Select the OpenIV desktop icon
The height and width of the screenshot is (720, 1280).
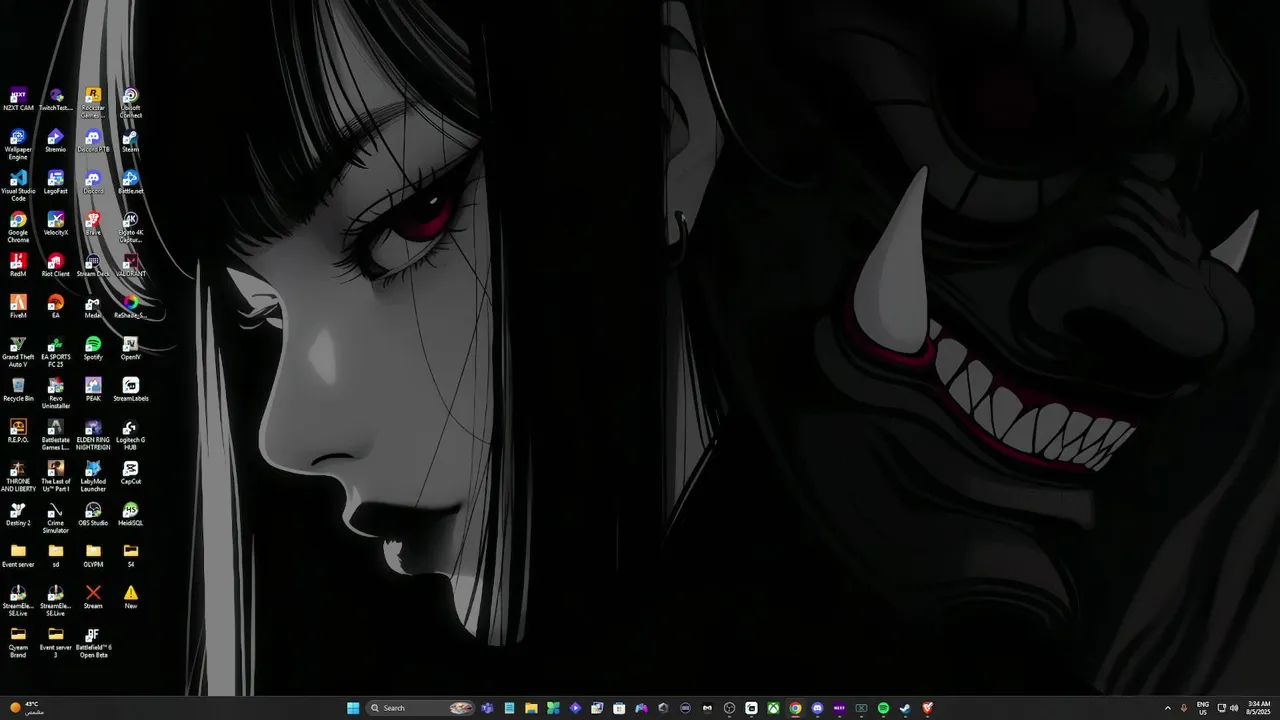130,349
